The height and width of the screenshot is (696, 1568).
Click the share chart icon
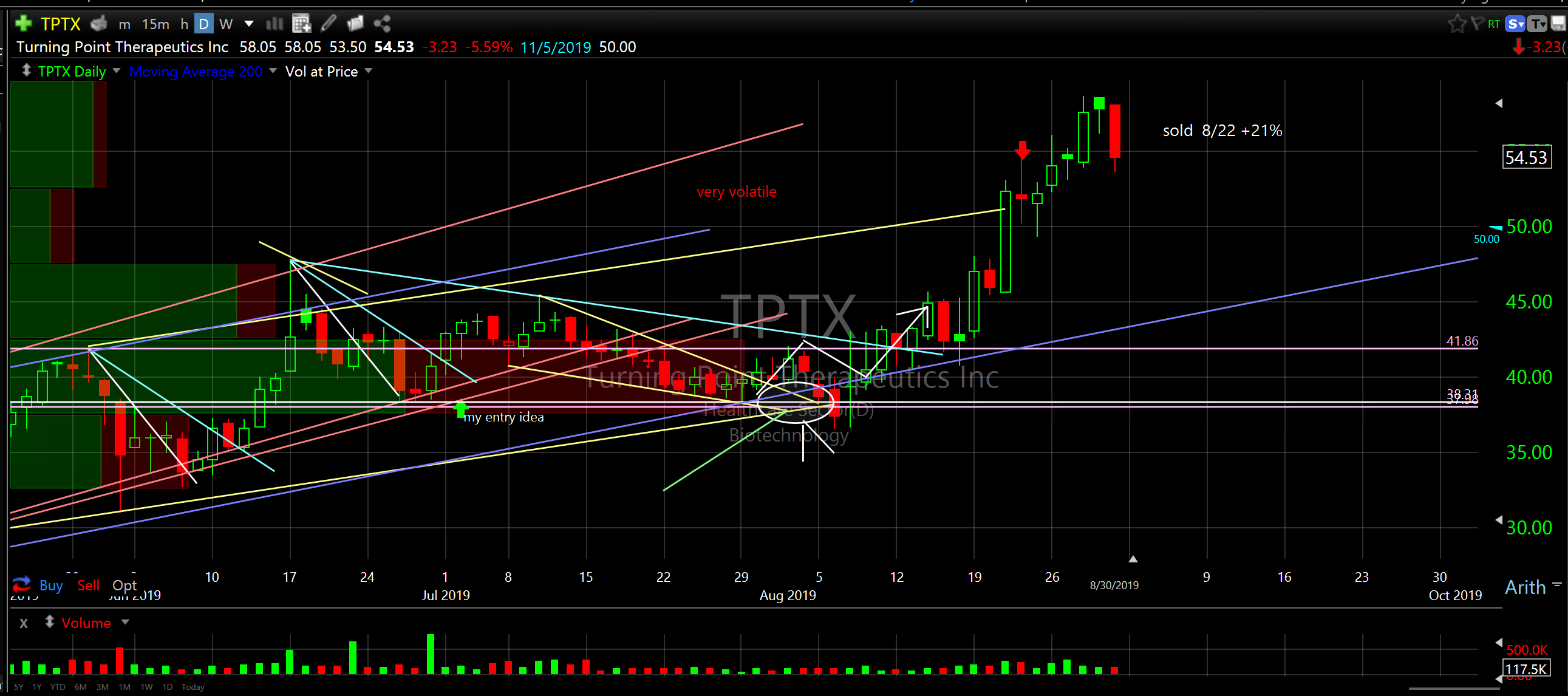pyautogui.click(x=382, y=24)
